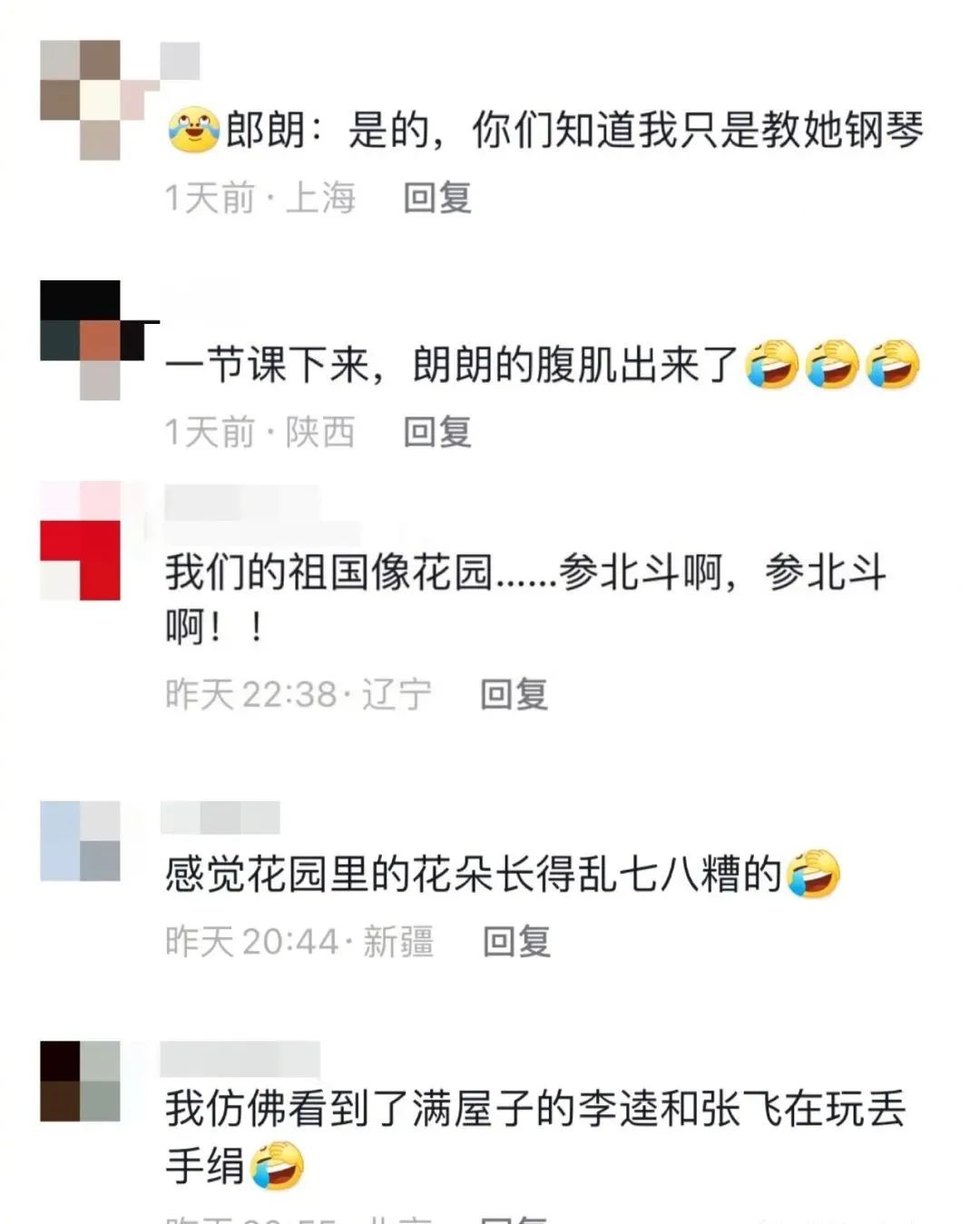Click laughing emoji after 乱七八糟的
The image size is (980, 1224).
[814, 875]
